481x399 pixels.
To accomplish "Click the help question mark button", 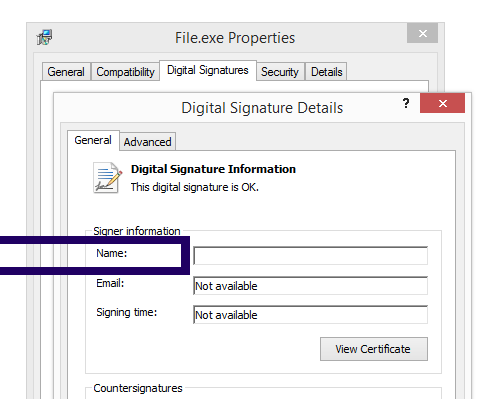I will point(406,103).
